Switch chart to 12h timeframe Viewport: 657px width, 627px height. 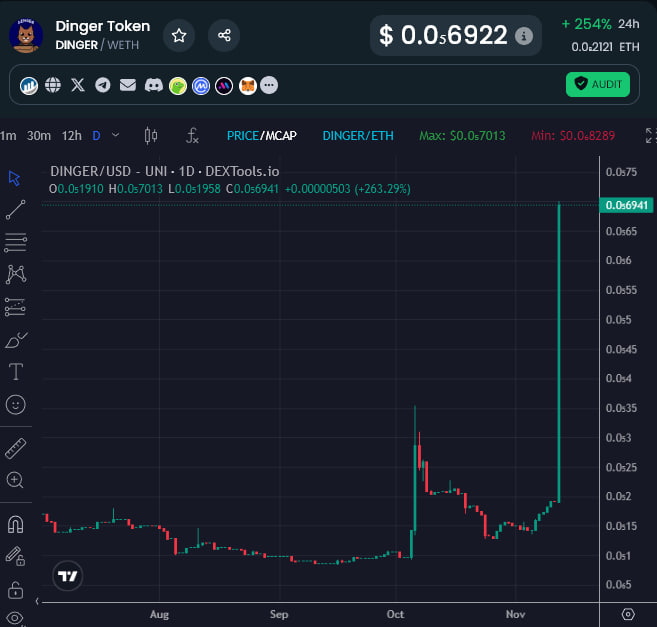pyautogui.click(x=72, y=136)
